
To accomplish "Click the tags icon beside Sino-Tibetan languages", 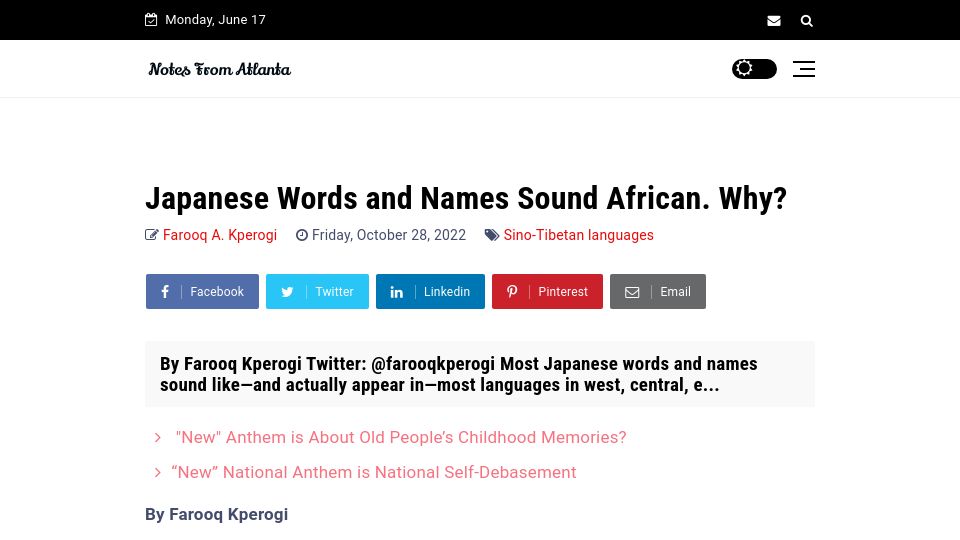I will [x=492, y=235].
